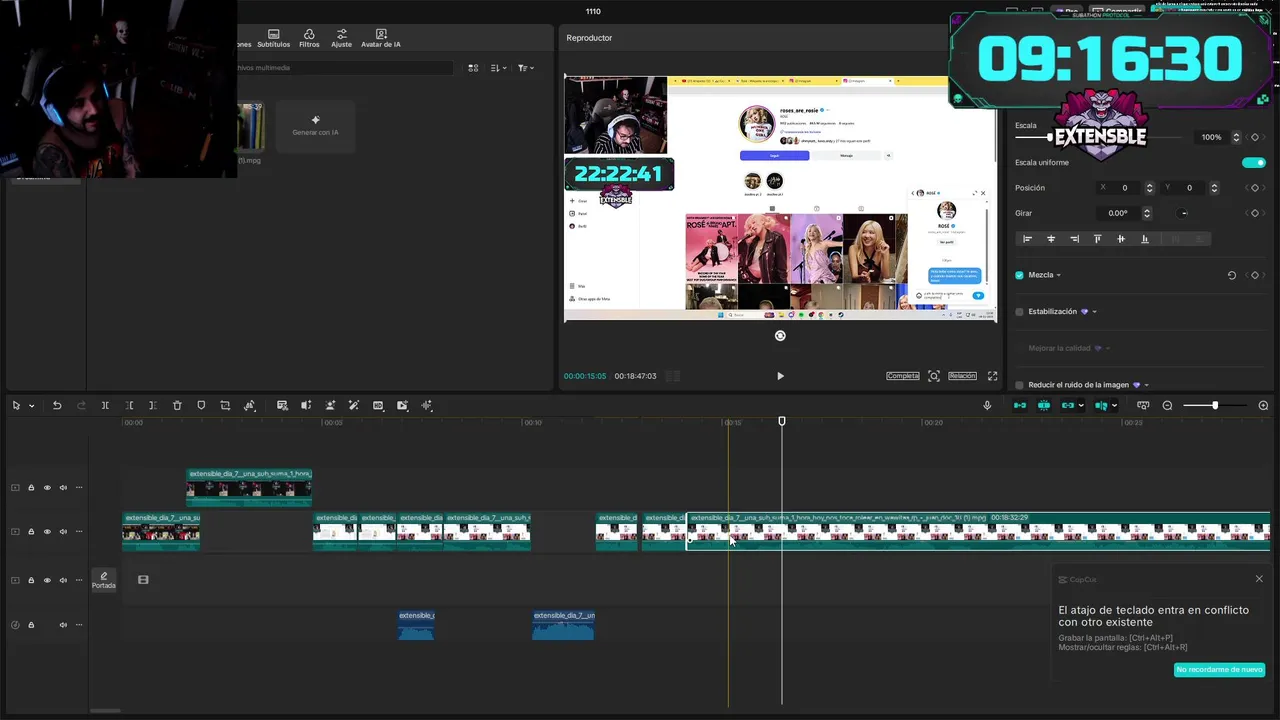Align the clip to horizontal center
The height and width of the screenshot is (720, 1280).
pos(1051,239)
